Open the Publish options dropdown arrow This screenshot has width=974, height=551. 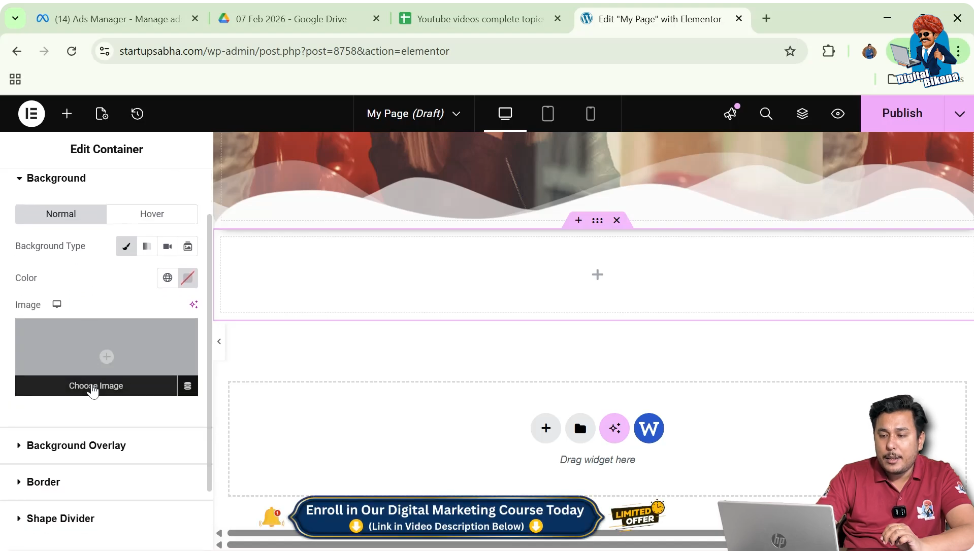pyautogui.click(x=959, y=114)
